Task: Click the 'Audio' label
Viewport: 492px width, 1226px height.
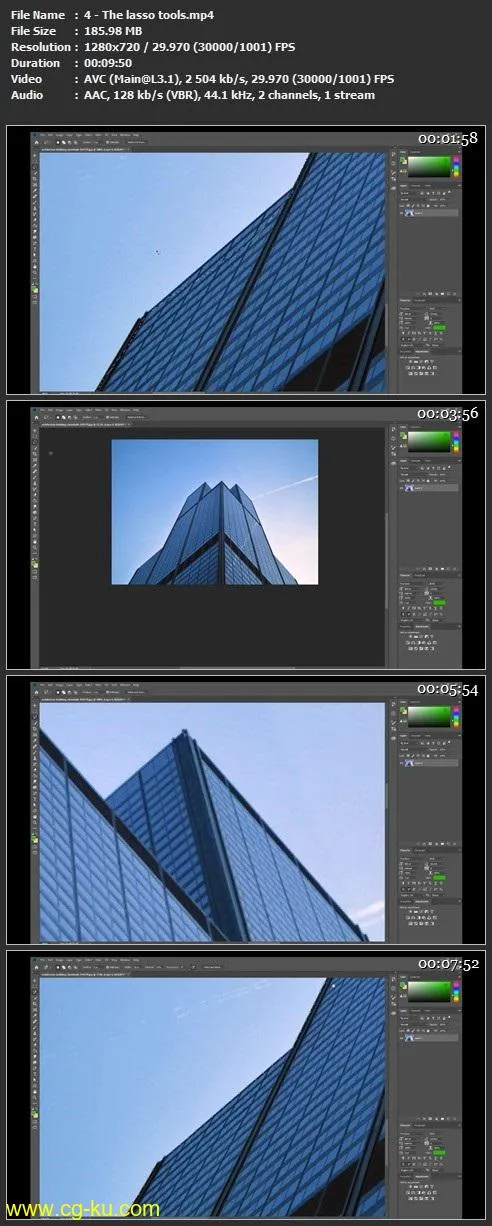Action: tap(25, 95)
